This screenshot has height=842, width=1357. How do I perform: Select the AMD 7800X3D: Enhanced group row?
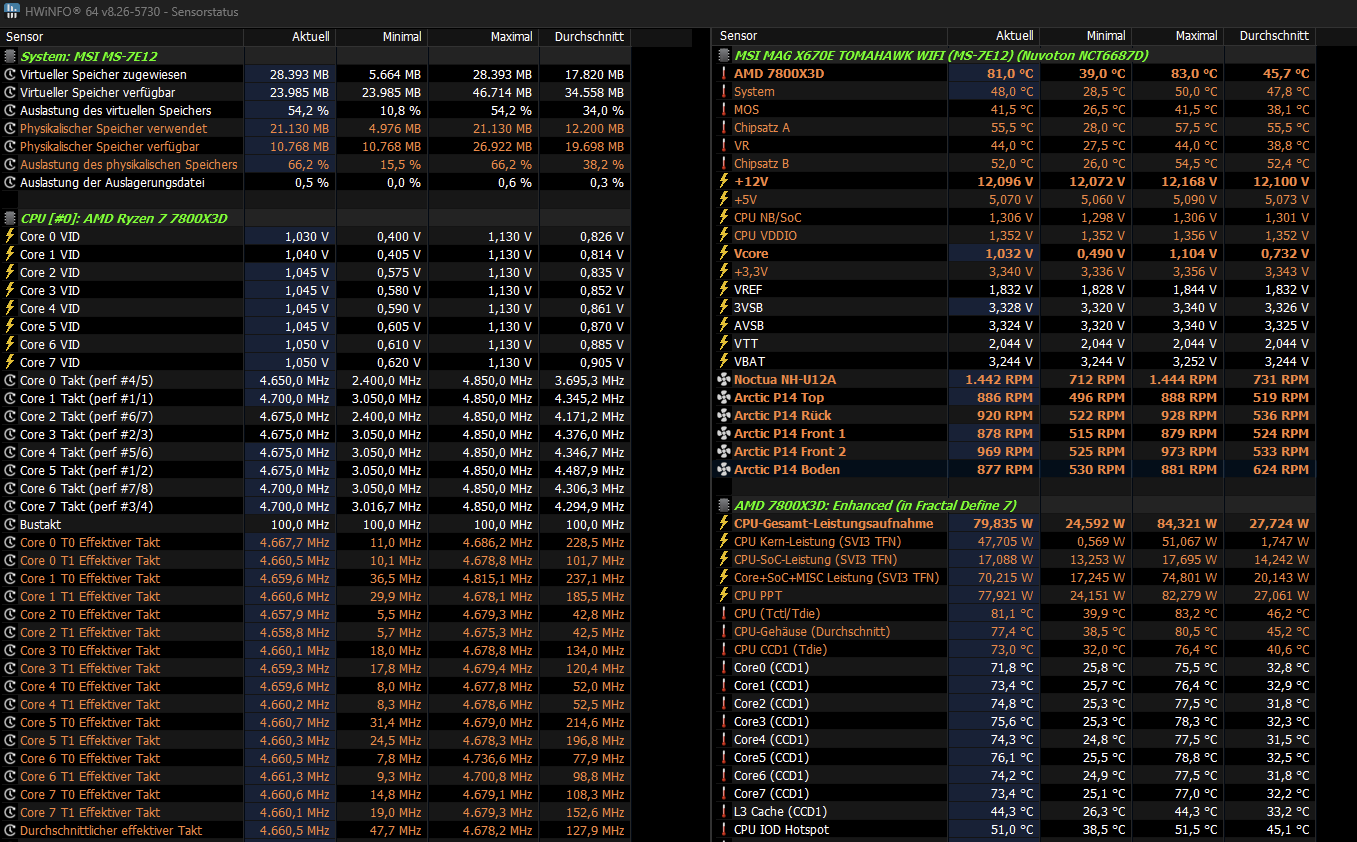[x=1015, y=506]
